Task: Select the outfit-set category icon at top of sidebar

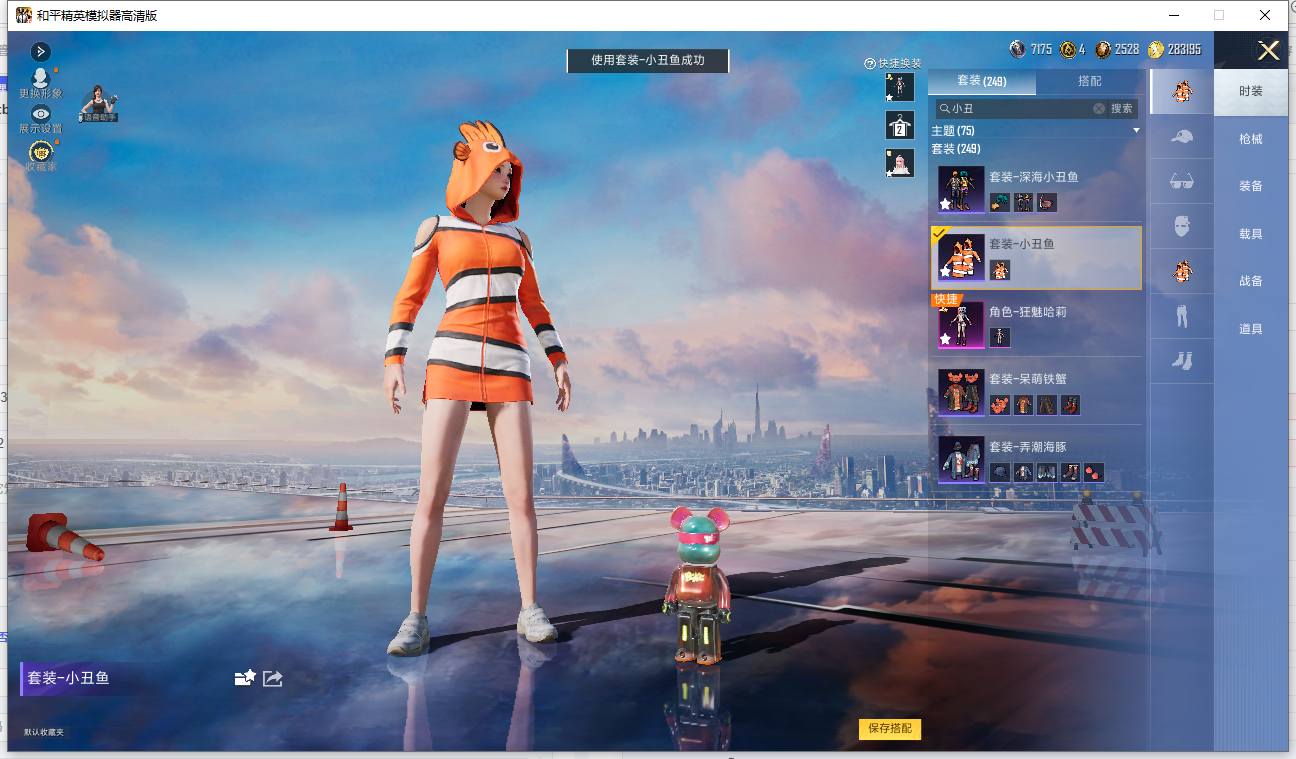Action: 1182,91
